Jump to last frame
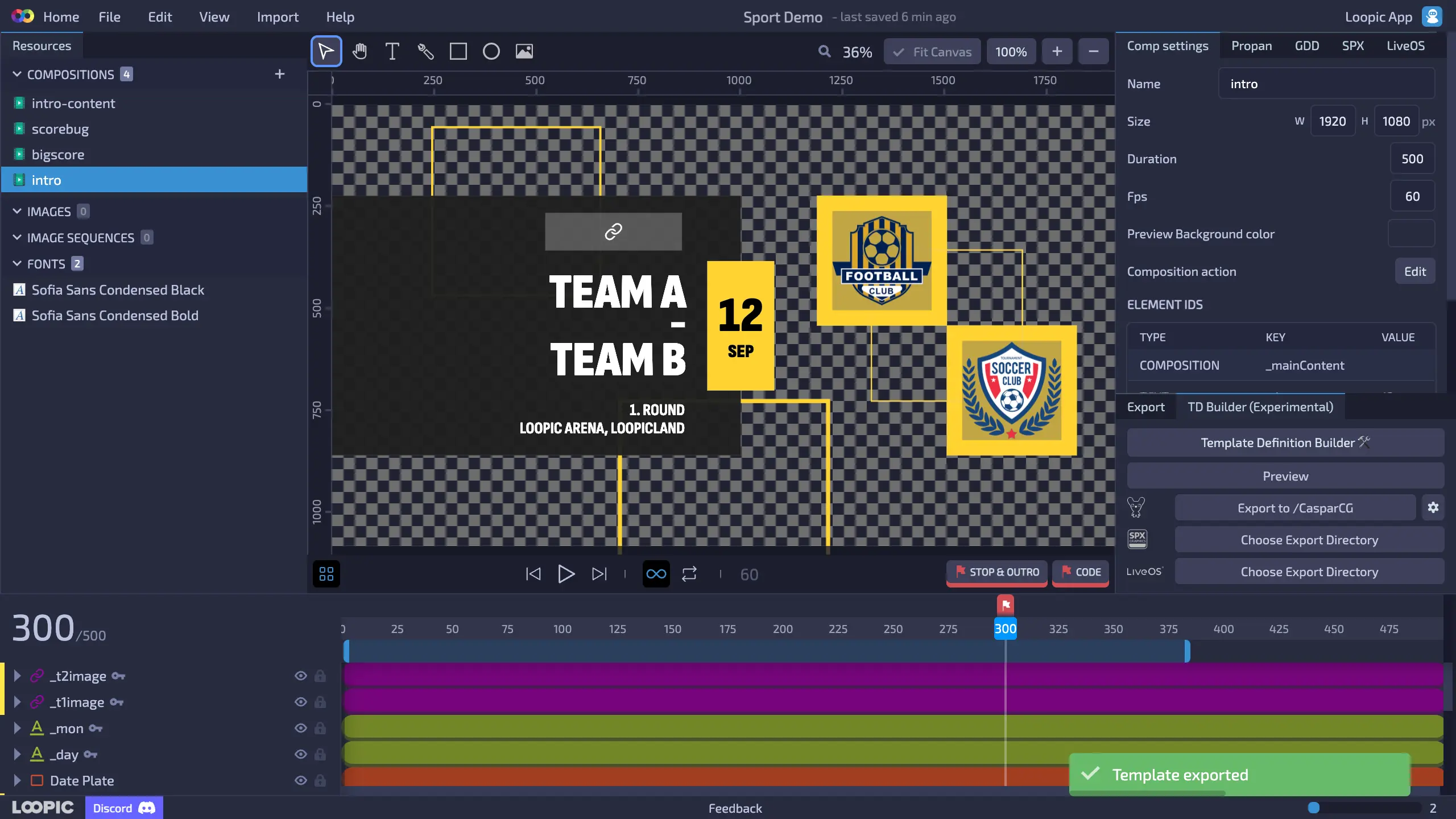 [x=599, y=574]
